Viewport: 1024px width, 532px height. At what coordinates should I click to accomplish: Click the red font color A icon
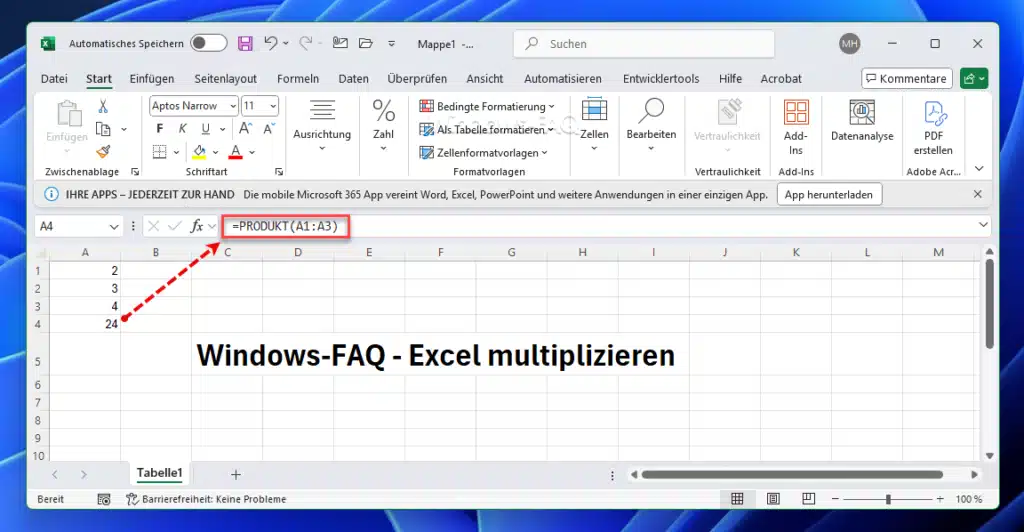[236, 152]
